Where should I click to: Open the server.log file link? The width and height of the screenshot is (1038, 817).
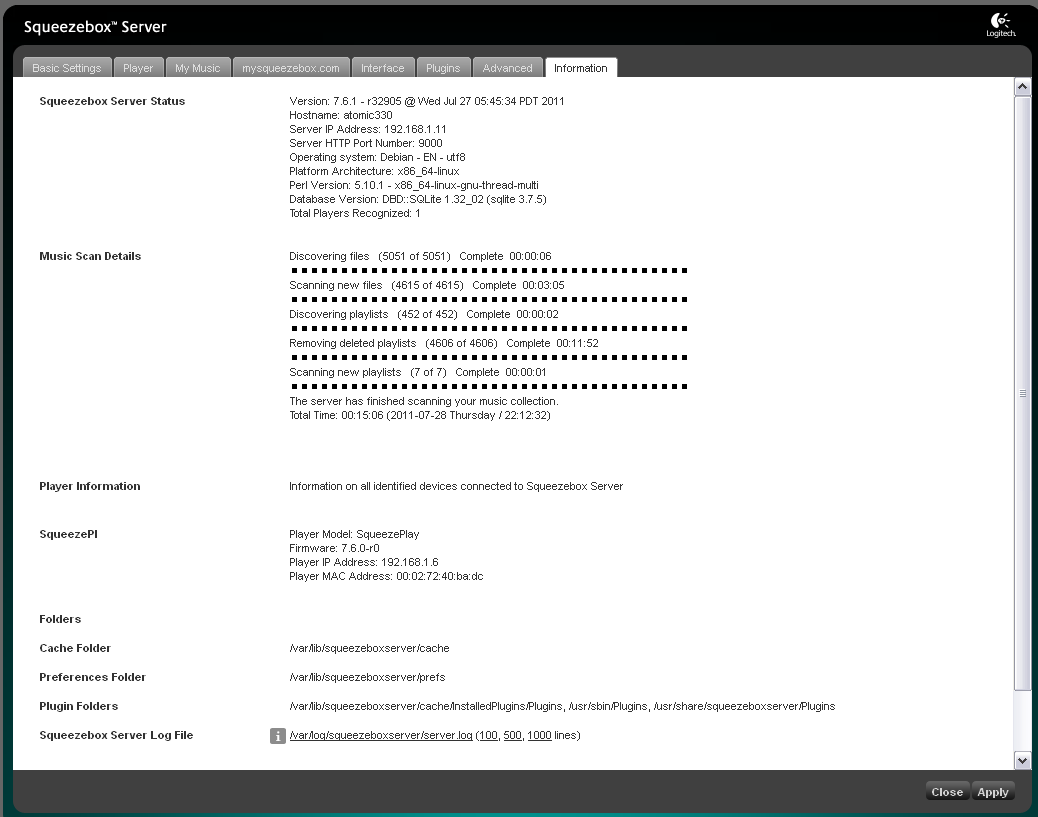coord(381,736)
